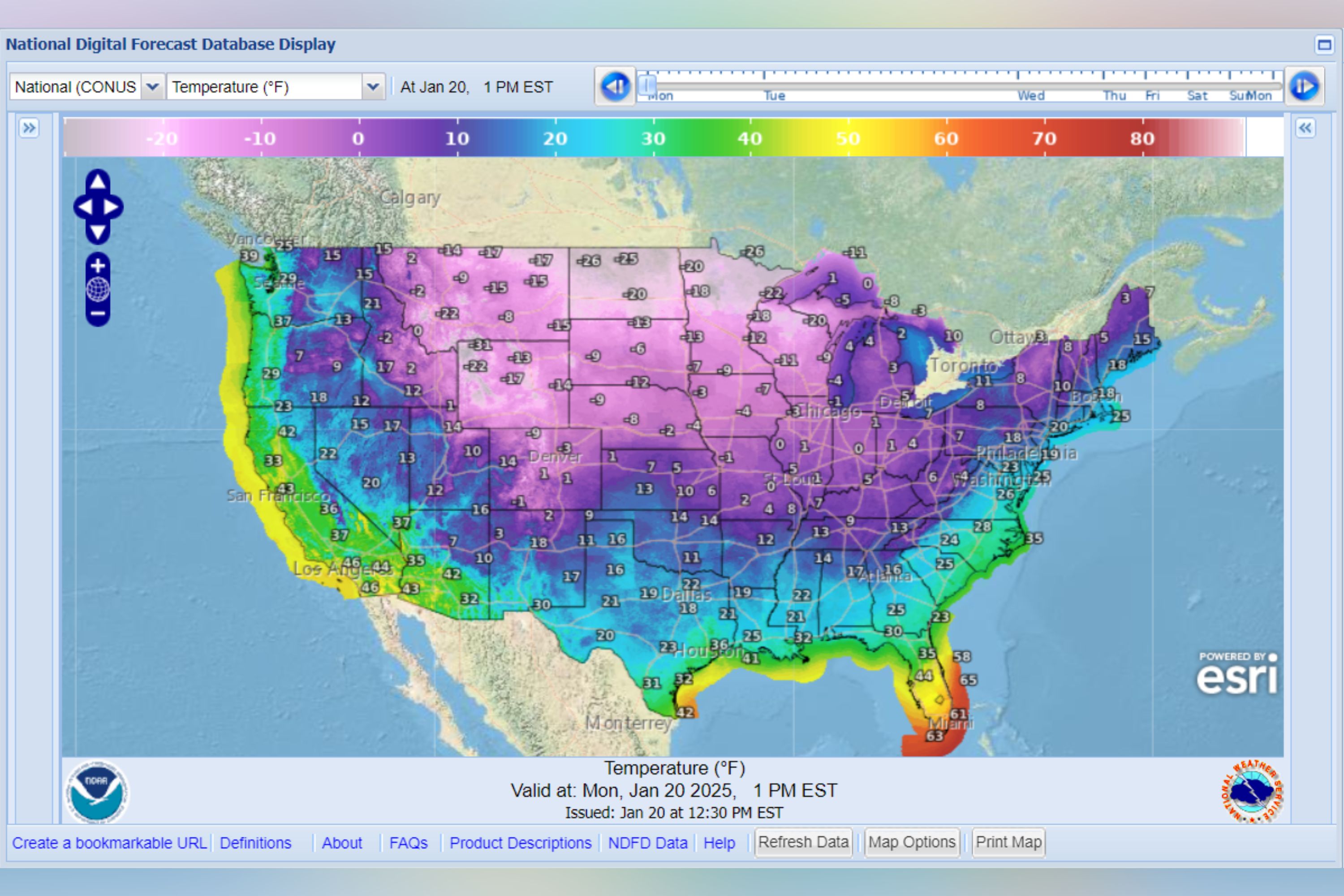Click the Refresh Data button

pos(803,842)
